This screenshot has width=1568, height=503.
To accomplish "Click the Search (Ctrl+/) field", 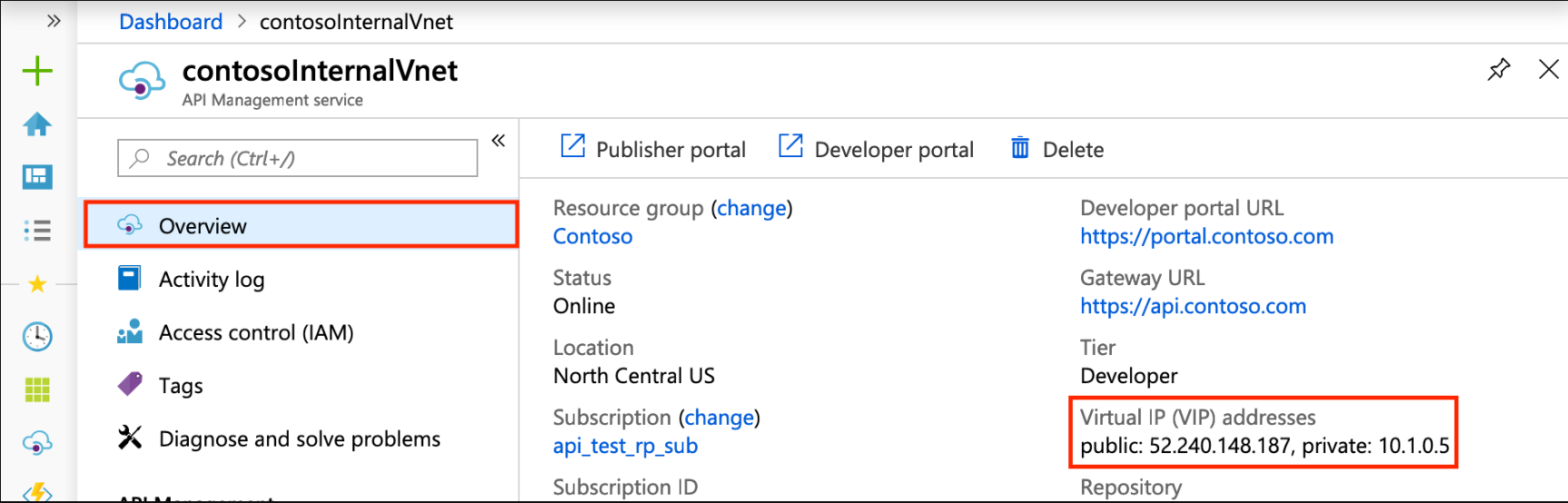I will 297,158.
